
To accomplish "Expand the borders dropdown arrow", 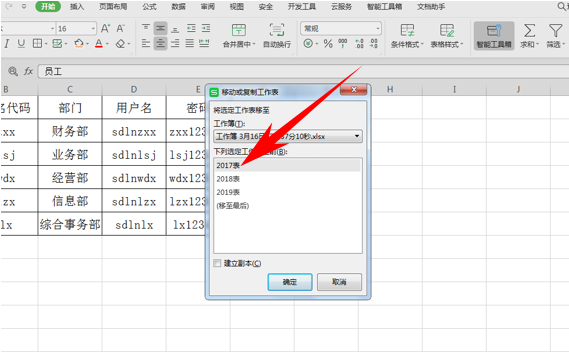I will tap(46, 44).
